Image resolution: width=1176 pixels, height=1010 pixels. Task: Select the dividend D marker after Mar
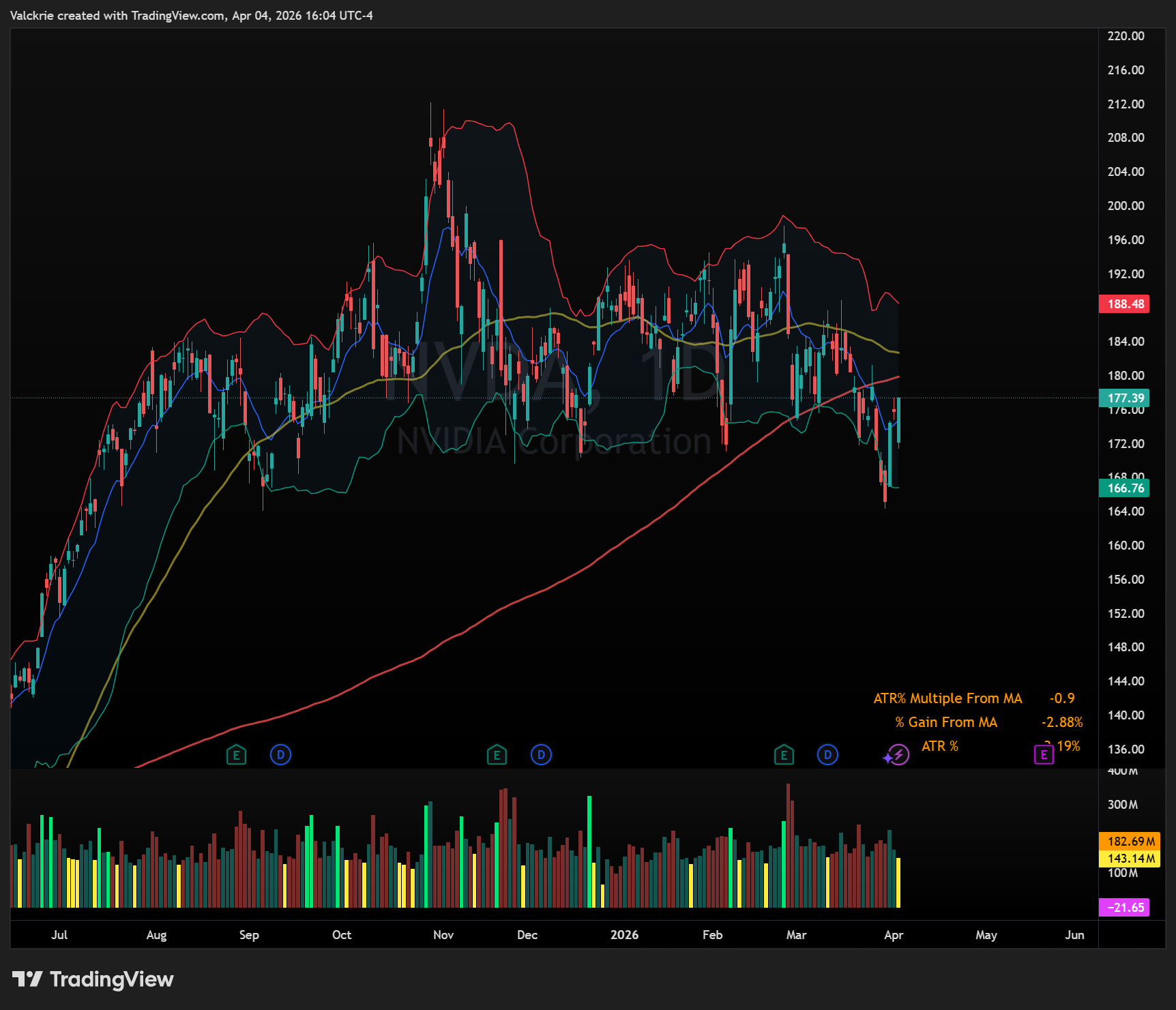[827, 755]
